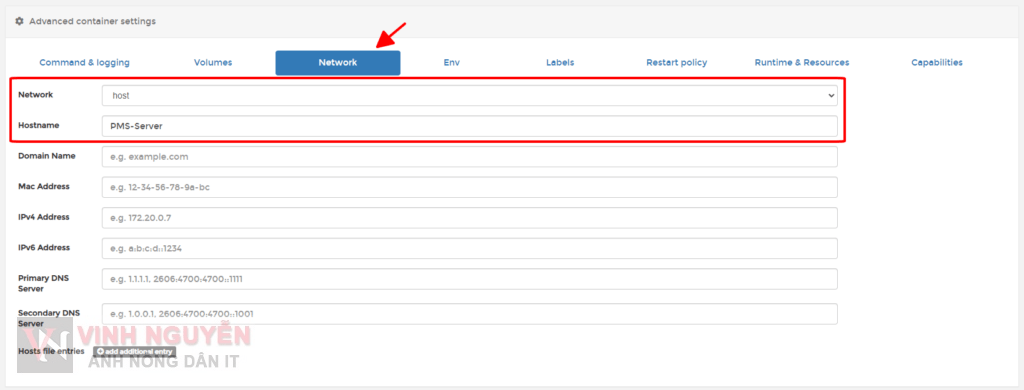Click the IPv4 Address input field
This screenshot has height=390, width=1024.
click(470, 218)
